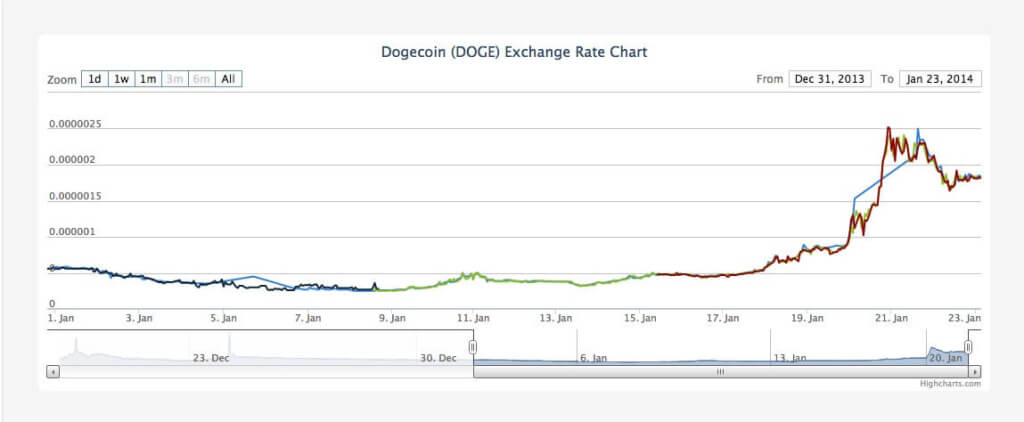Click the 15. Jan x-axis label

click(x=641, y=318)
